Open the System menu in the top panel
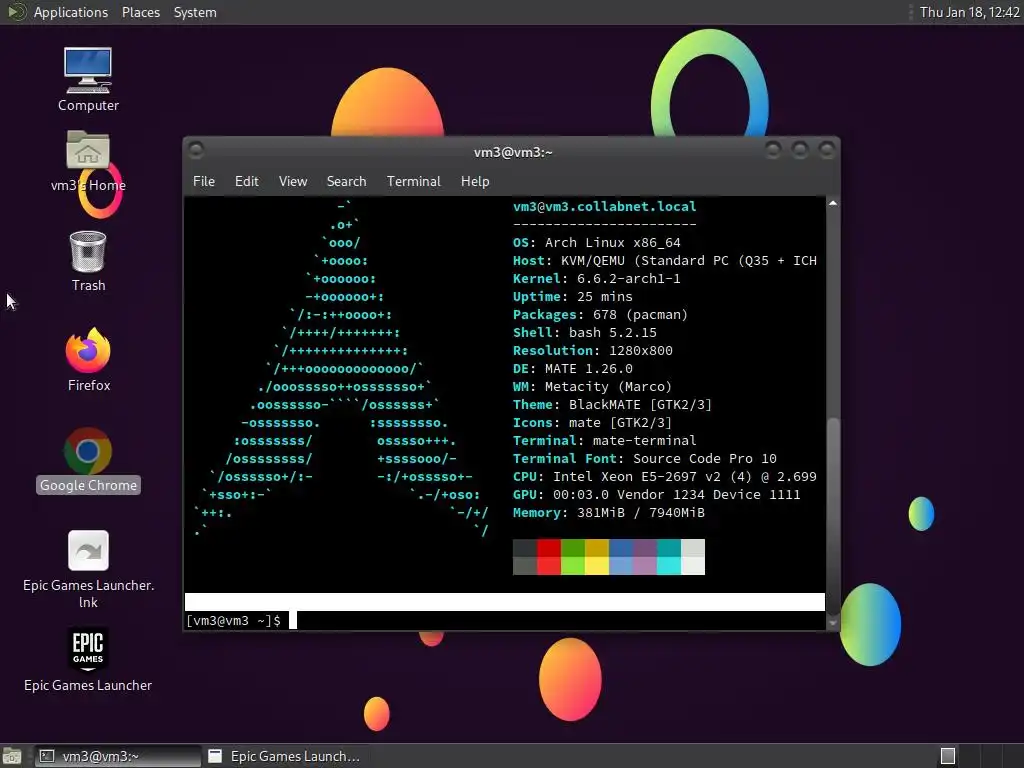This screenshot has height=768, width=1024. 195,12
